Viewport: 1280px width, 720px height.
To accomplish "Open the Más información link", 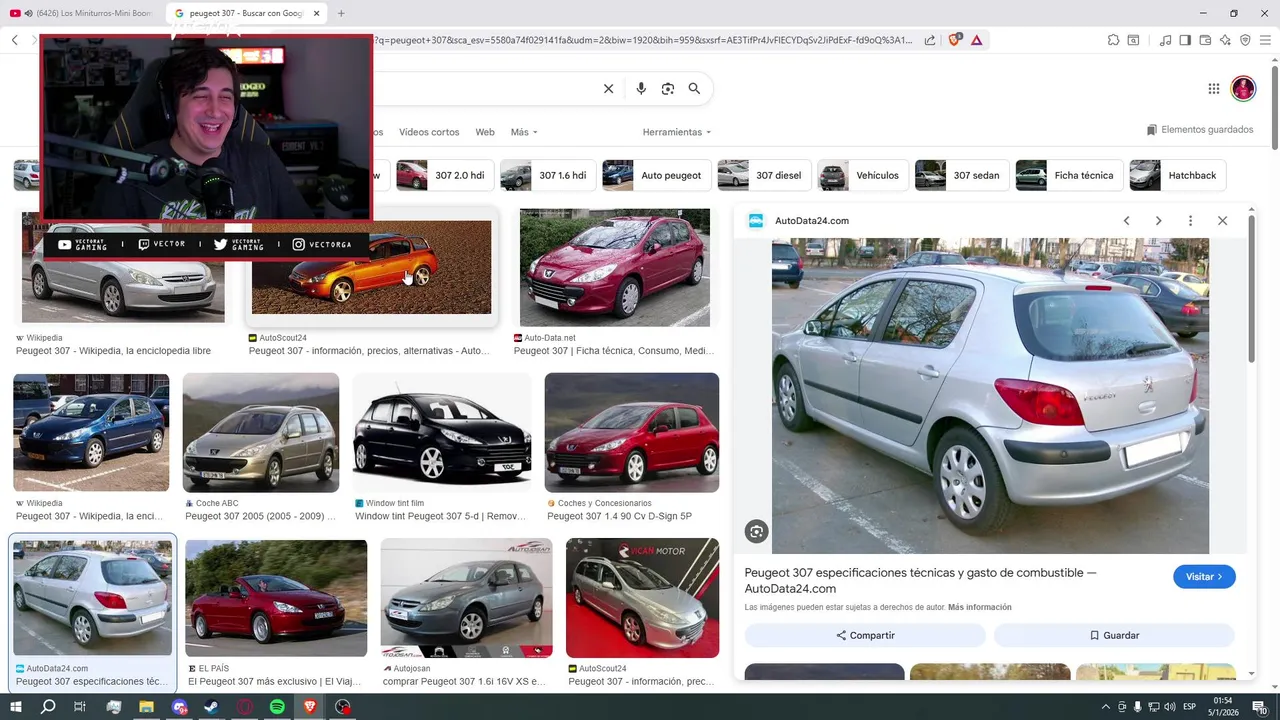I will [979, 607].
